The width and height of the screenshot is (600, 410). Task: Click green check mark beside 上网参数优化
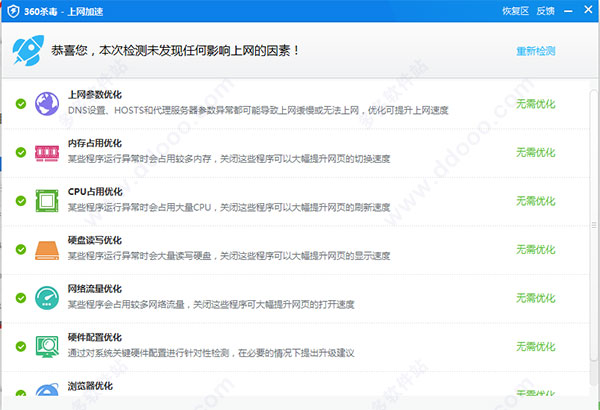(21, 104)
